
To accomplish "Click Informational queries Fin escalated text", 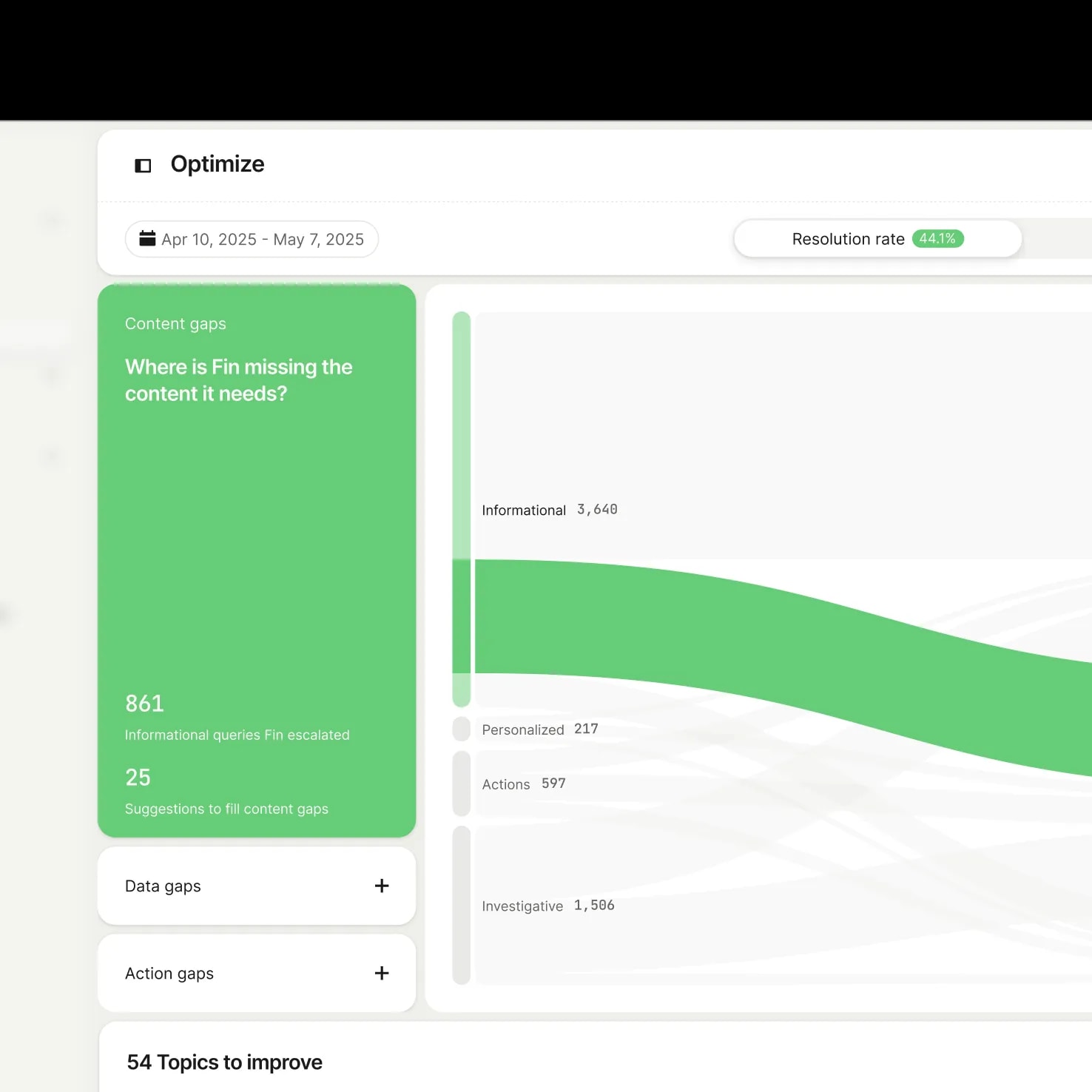I will (x=237, y=735).
